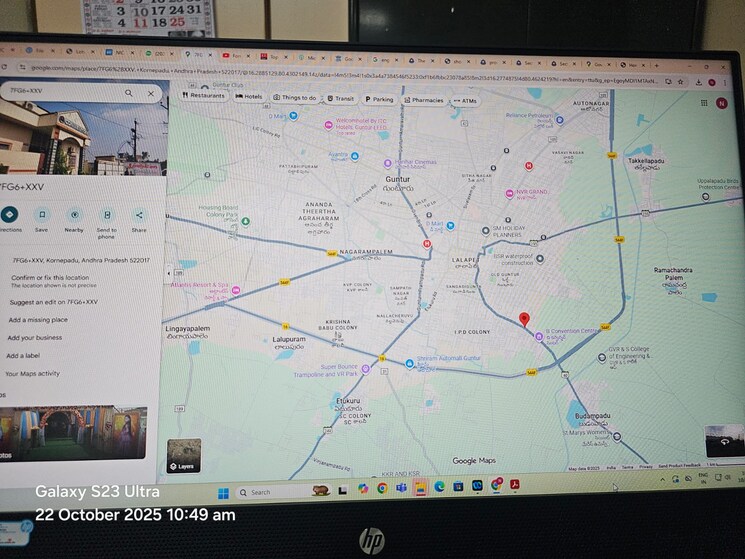The width and height of the screenshot is (745, 559).
Task: Open Google Chrome from the taskbar
Action: (x=382, y=488)
